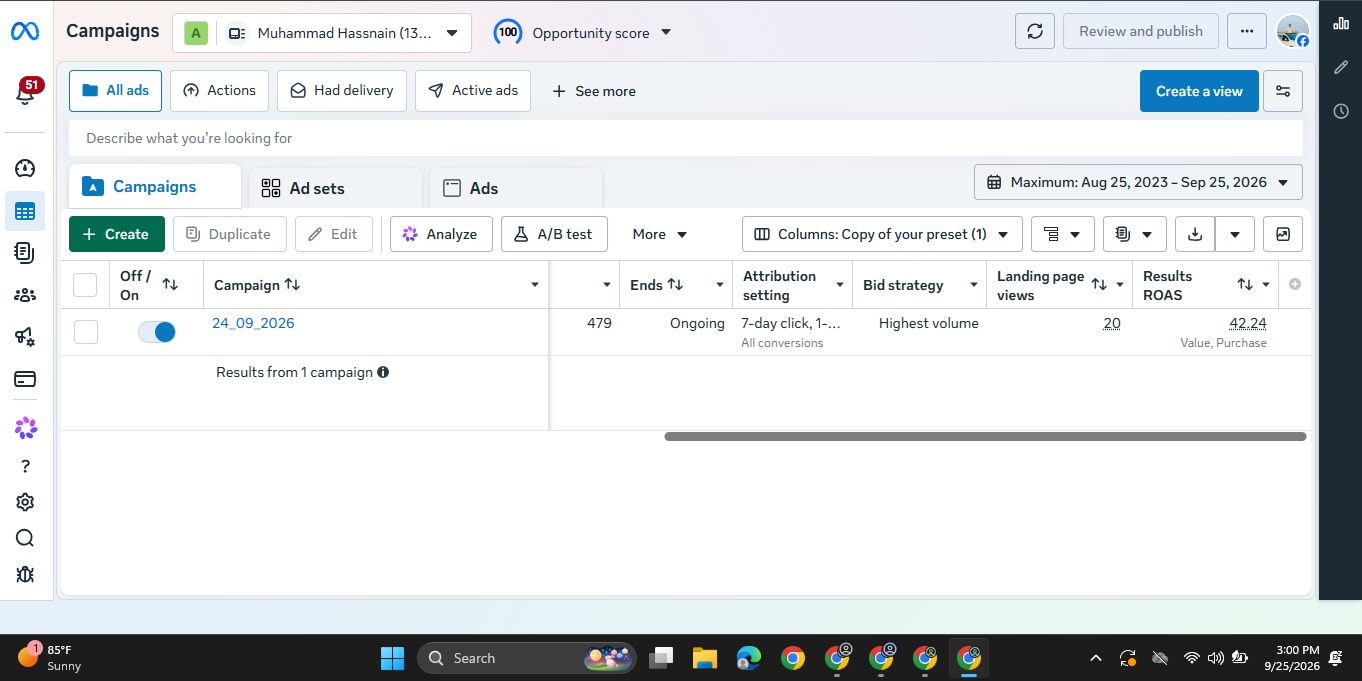The image size is (1362, 681).
Task: Open Help question mark icon
Action: pyautogui.click(x=25, y=466)
